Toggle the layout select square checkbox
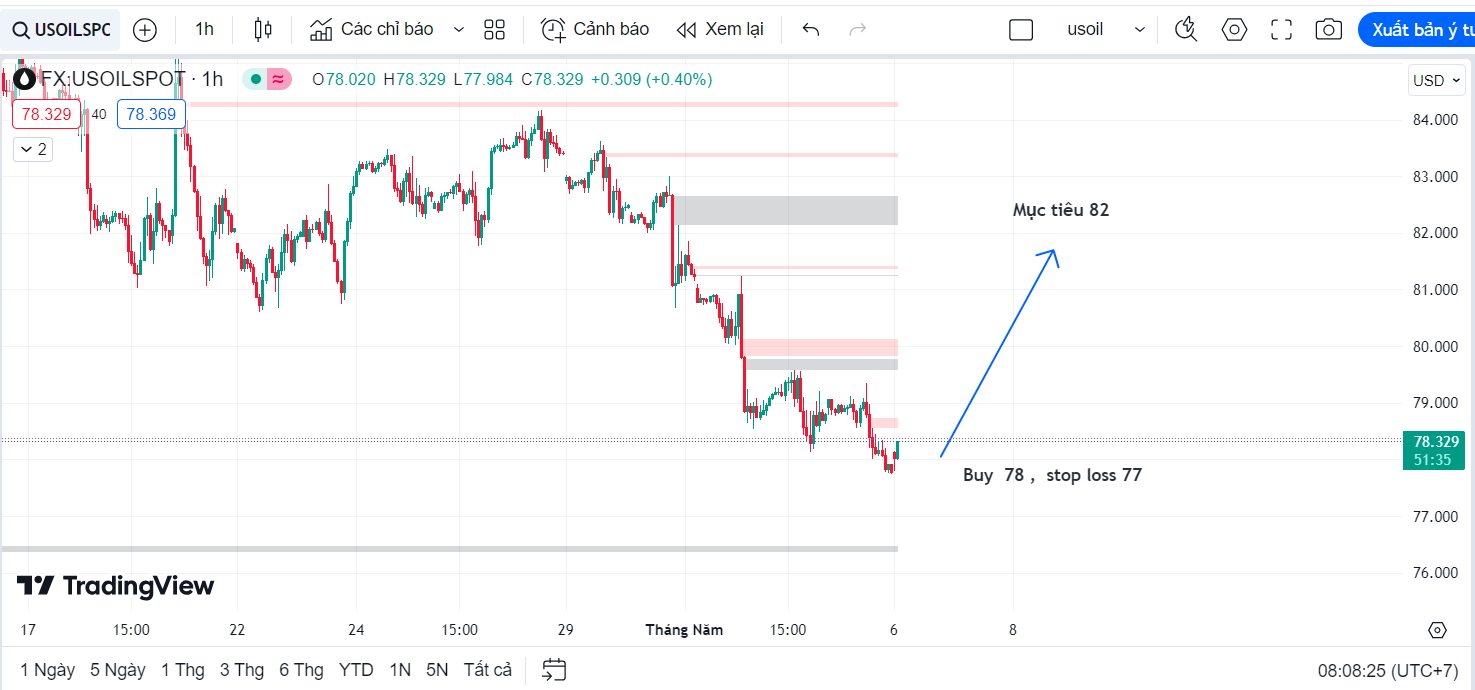Image resolution: width=1475 pixels, height=690 pixels. click(x=1021, y=30)
